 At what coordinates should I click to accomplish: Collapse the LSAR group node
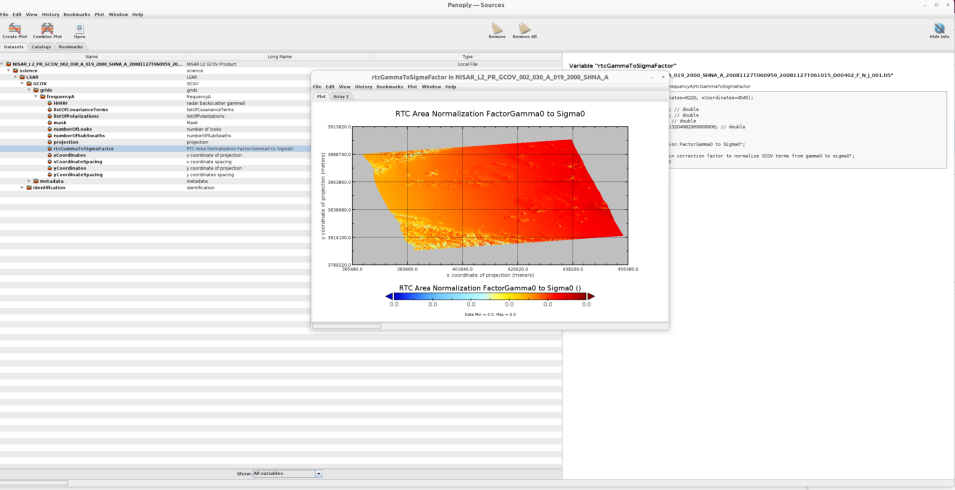(16, 77)
